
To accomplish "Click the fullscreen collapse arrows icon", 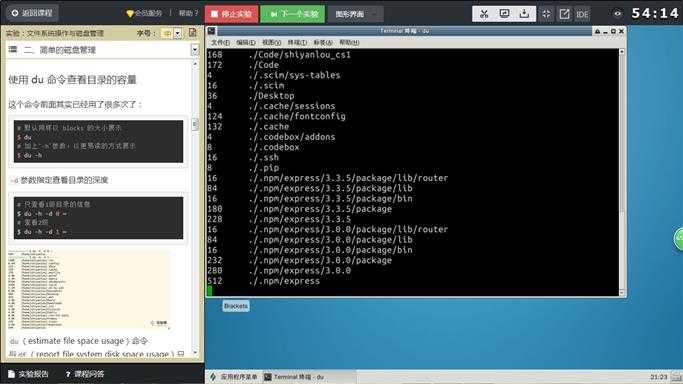I will (546, 14).
